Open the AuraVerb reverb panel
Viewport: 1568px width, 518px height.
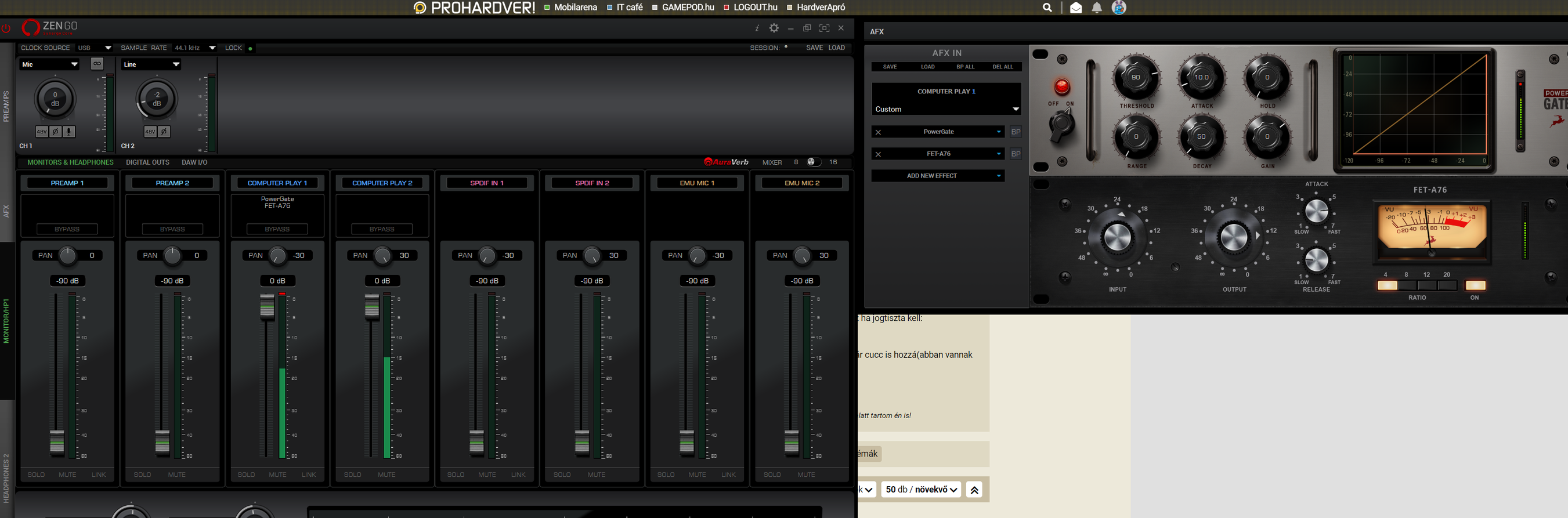pyautogui.click(x=726, y=162)
